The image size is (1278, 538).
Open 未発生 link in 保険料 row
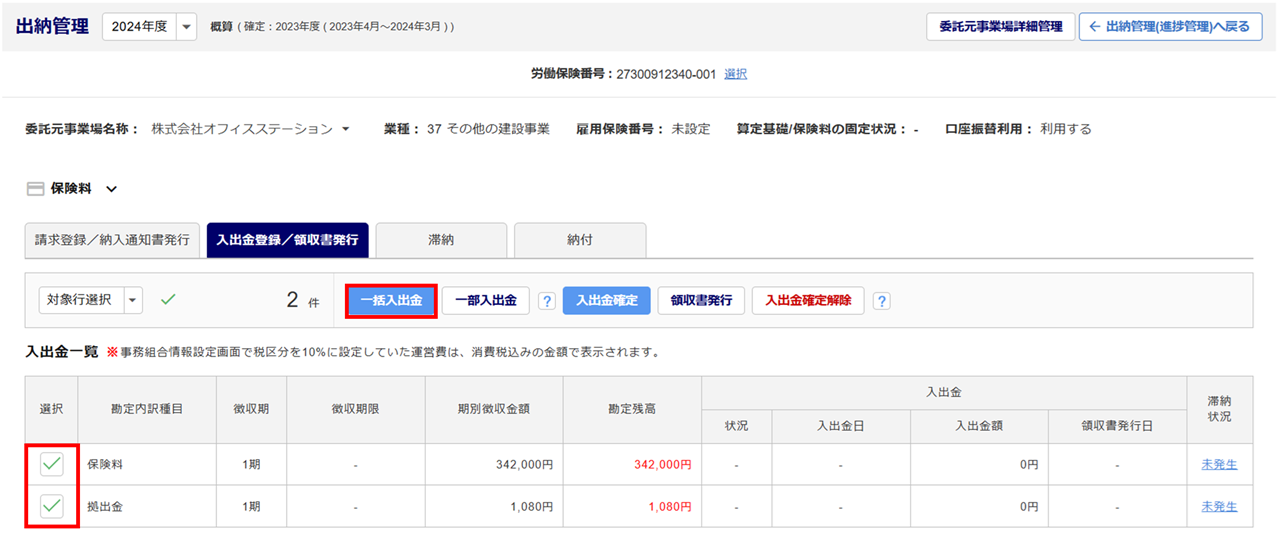click(1218, 464)
